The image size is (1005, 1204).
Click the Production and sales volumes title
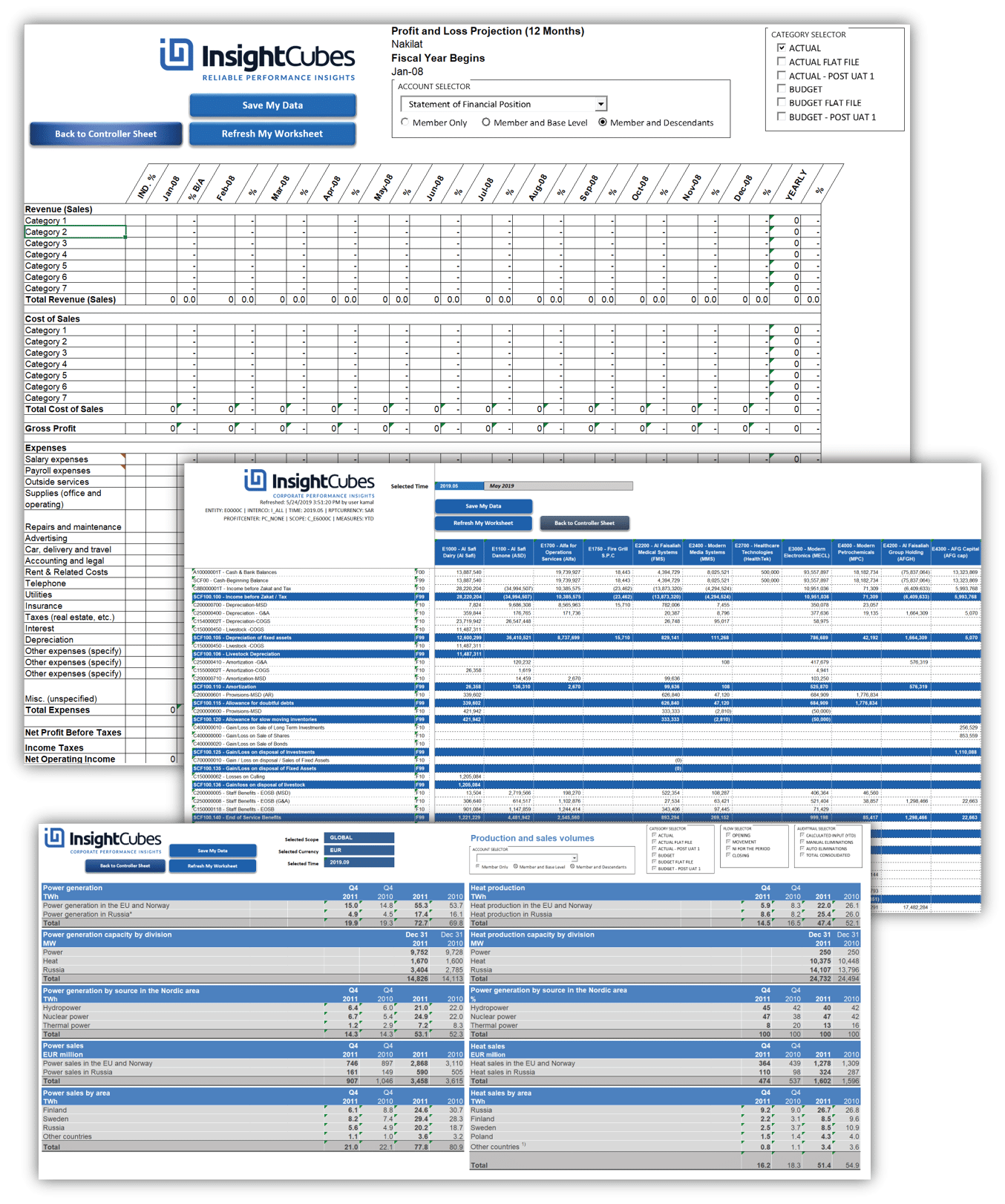coord(532,838)
